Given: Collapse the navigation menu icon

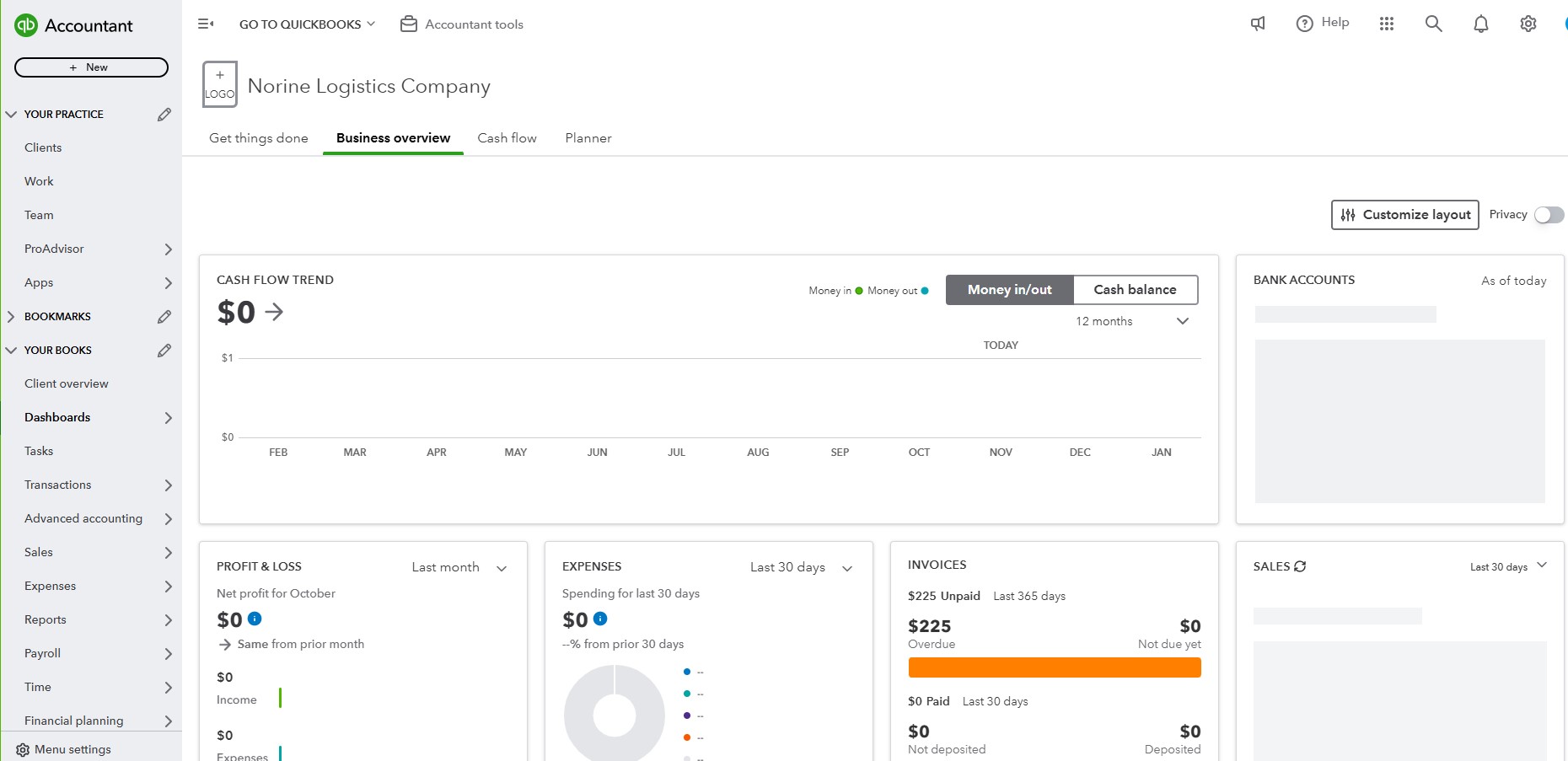Looking at the screenshot, I should click(206, 24).
